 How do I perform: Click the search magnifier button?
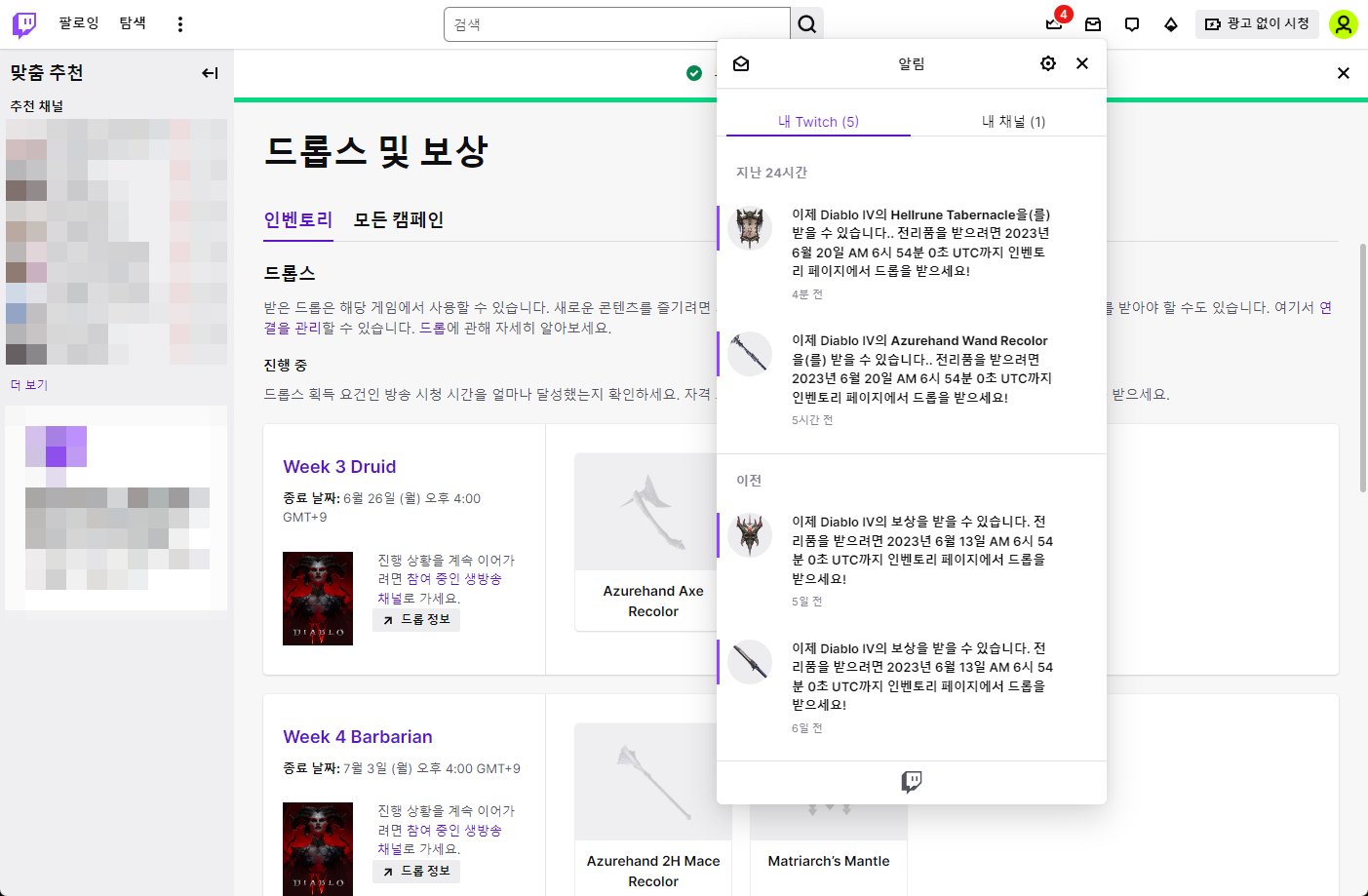click(807, 24)
